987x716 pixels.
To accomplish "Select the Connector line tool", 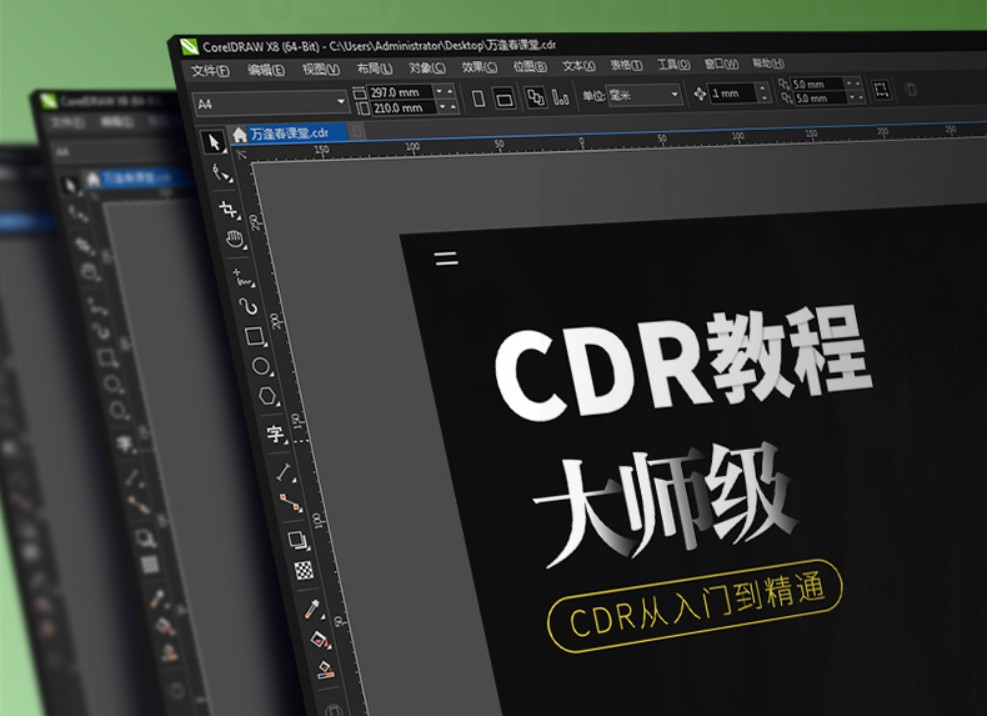I will 290,502.
